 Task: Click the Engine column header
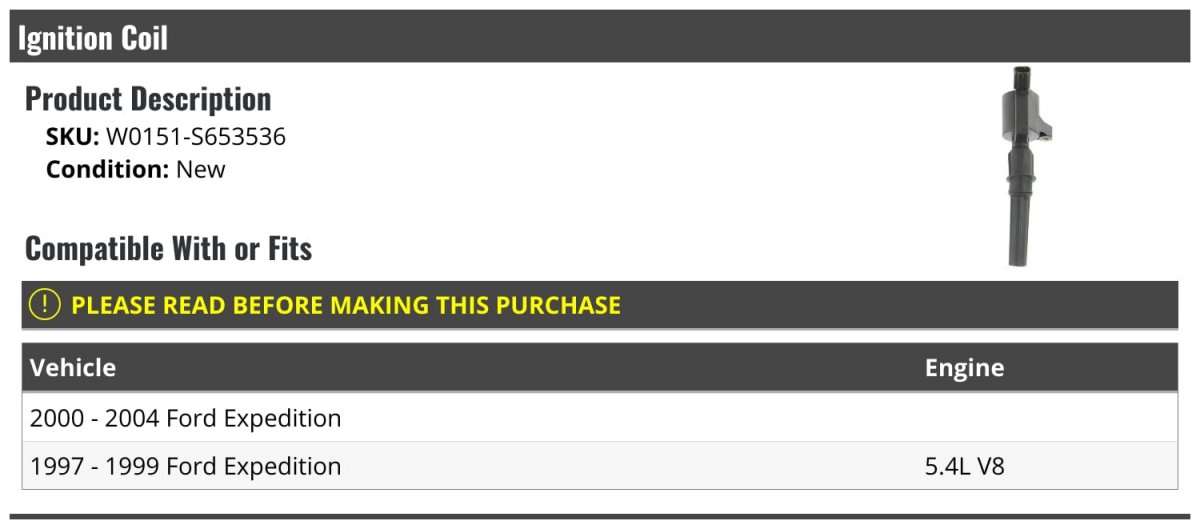(964, 368)
